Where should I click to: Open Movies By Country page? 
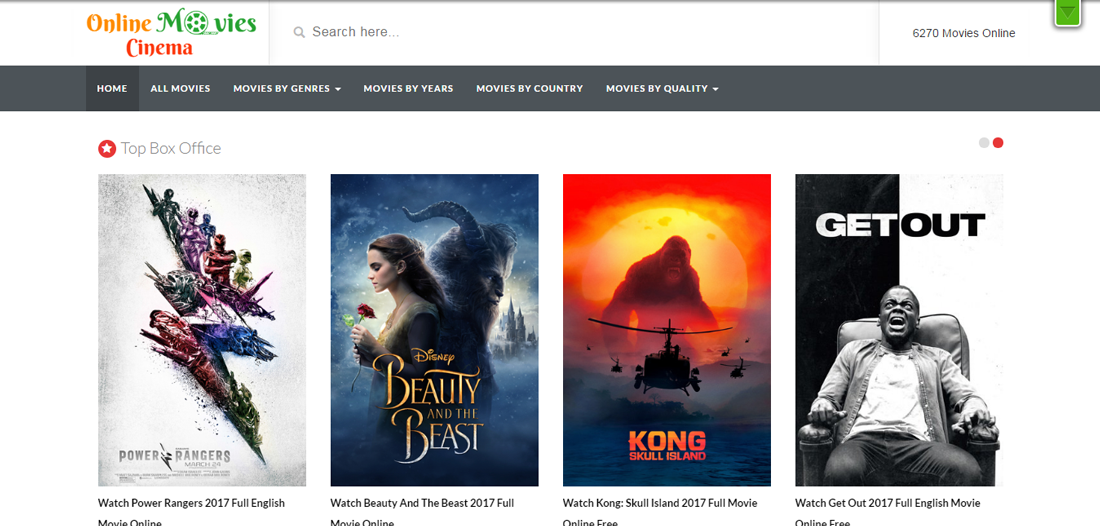[530, 88]
